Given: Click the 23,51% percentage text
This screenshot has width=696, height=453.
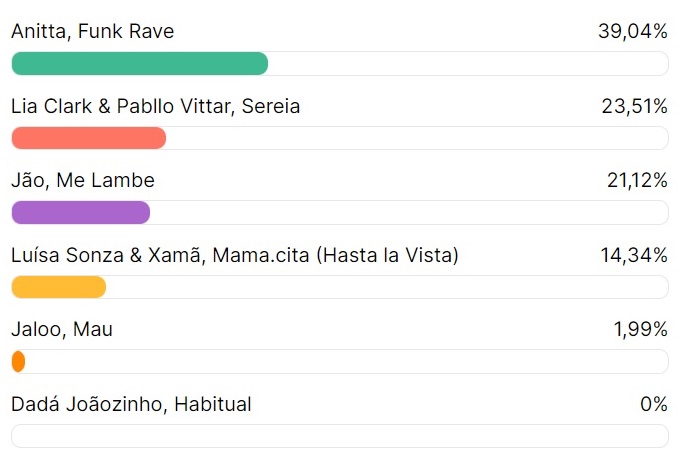Looking at the screenshot, I should (632, 106).
